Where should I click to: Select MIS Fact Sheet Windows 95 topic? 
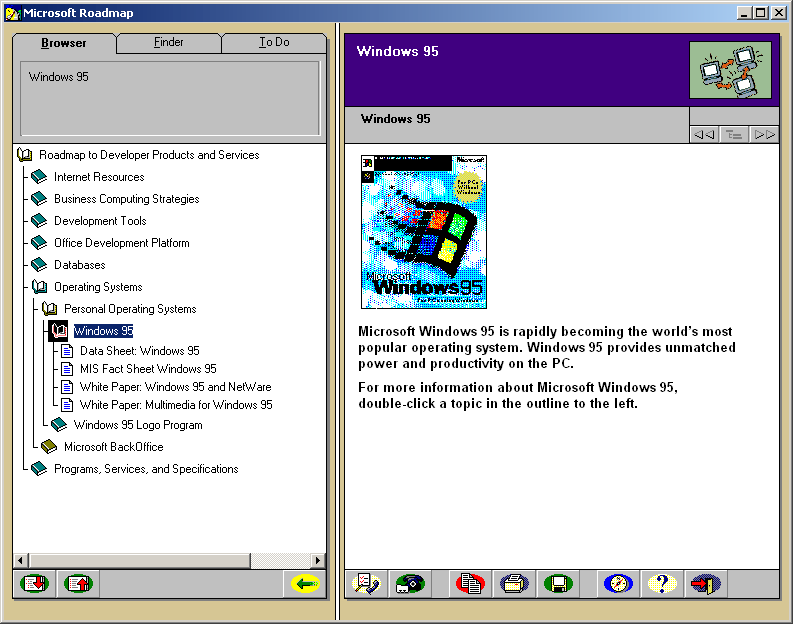(x=148, y=369)
